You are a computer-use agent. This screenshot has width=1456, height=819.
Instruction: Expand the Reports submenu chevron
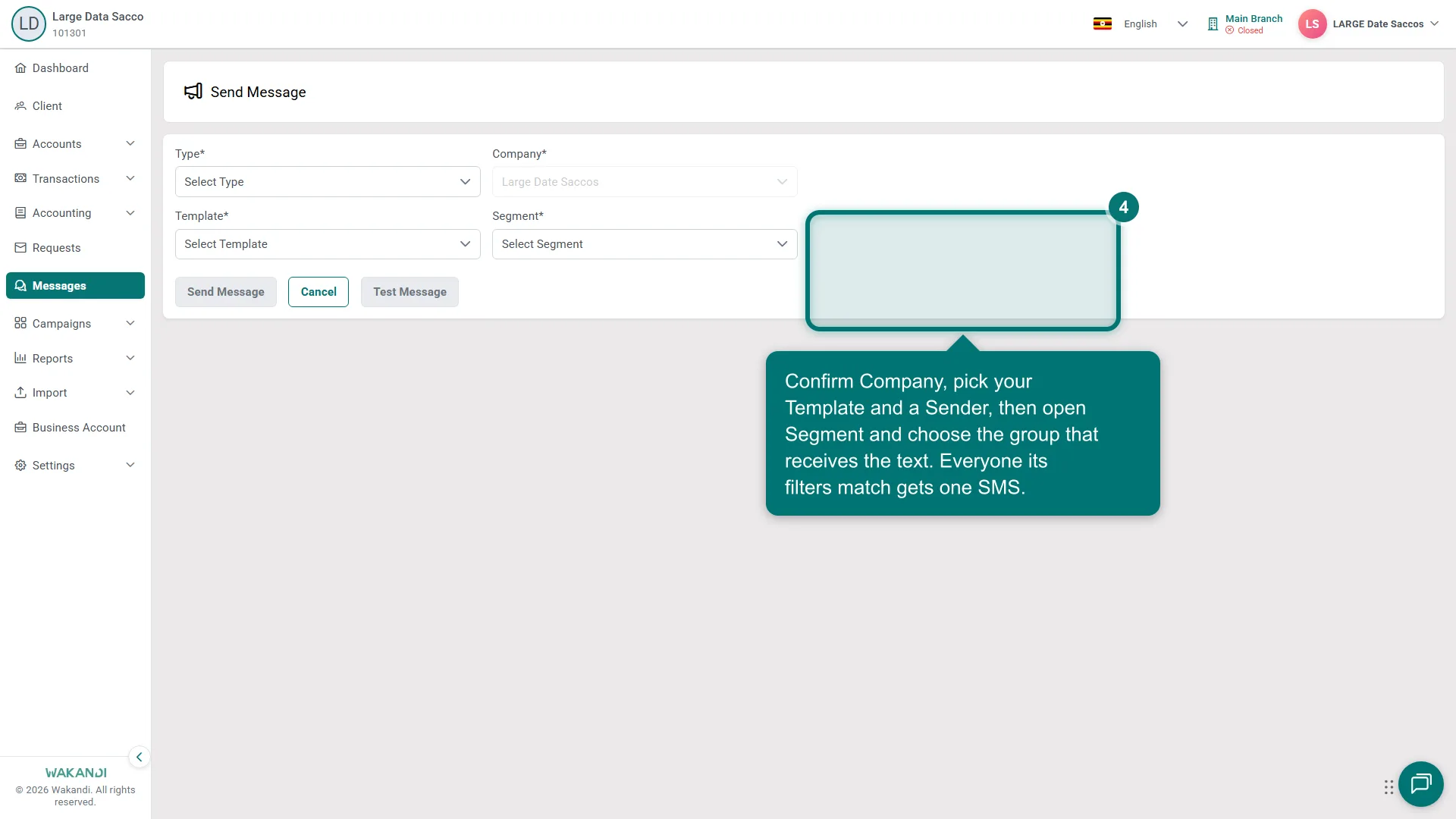click(x=130, y=359)
